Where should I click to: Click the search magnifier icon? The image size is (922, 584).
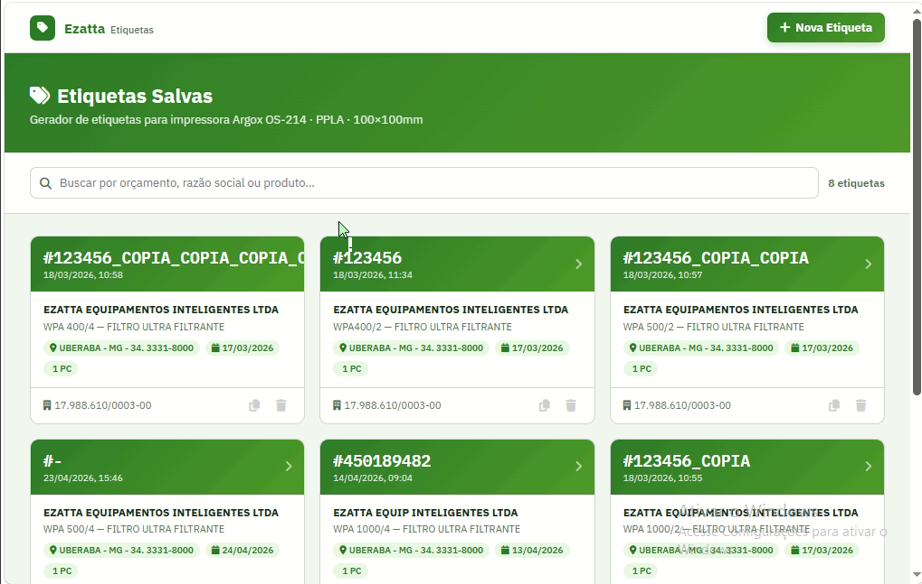click(45, 183)
